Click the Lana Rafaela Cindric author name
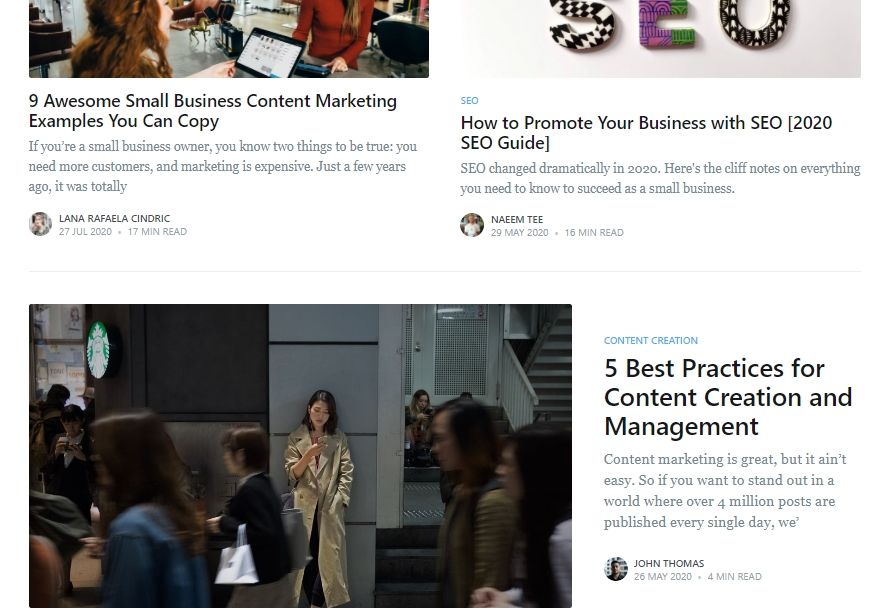Viewport: 888px width, 613px height. (x=114, y=218)
